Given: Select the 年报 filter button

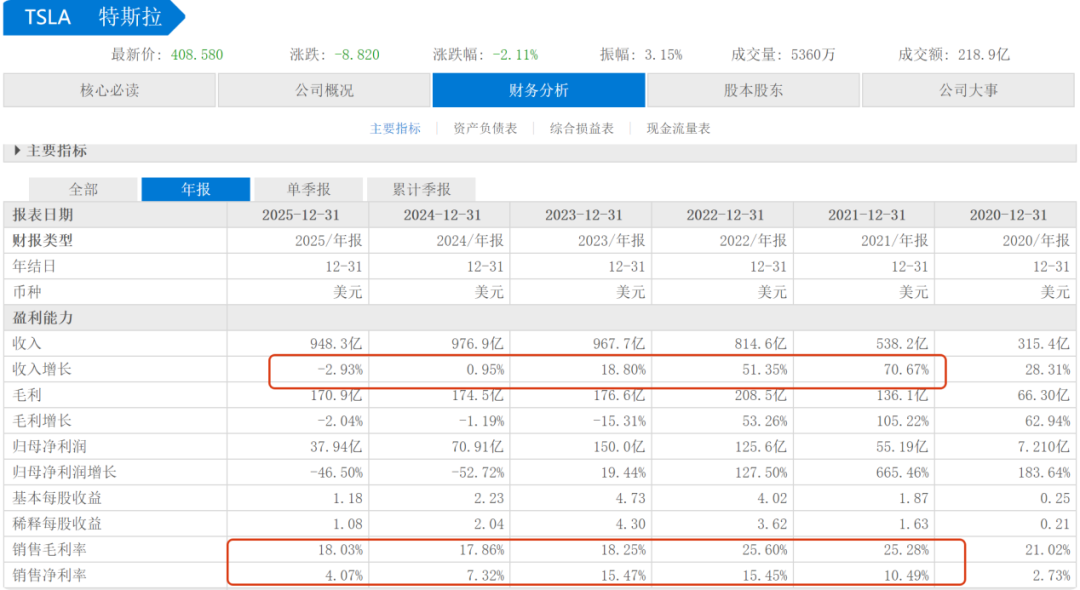Looking at the screenshot, I should (x=195, y=189).
